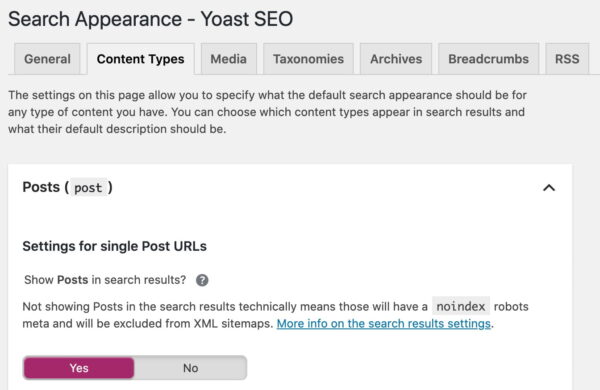
Task: Click the Search Appearance - Yoast SEO title
Action: point(150,19)
